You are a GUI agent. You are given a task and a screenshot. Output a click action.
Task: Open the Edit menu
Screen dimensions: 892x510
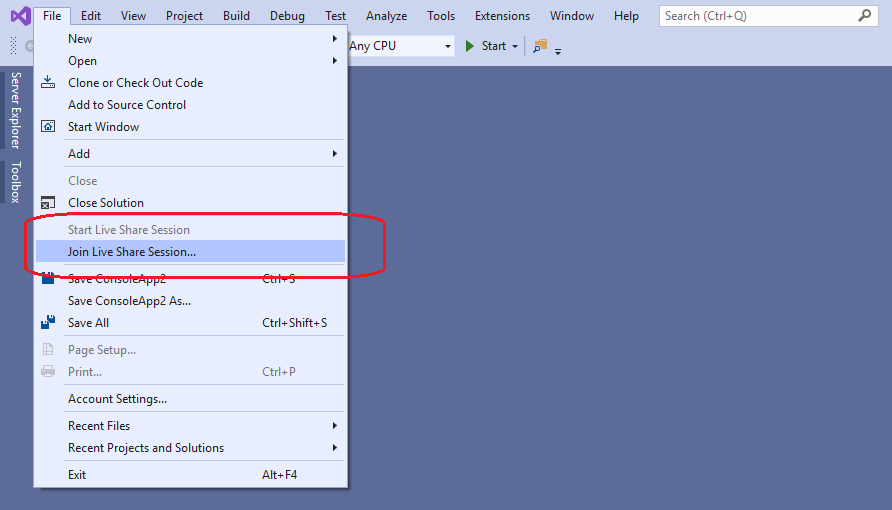click(90, 16)
